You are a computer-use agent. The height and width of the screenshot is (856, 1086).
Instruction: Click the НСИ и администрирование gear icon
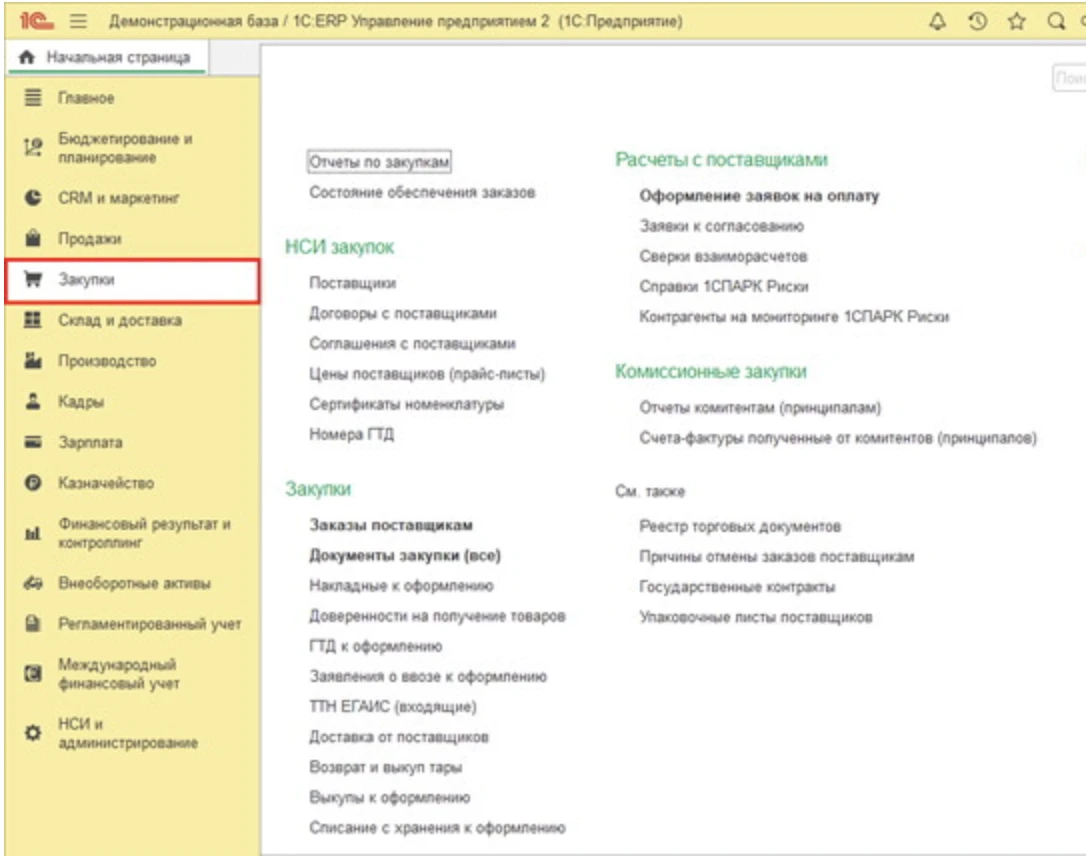pos(31,733)
